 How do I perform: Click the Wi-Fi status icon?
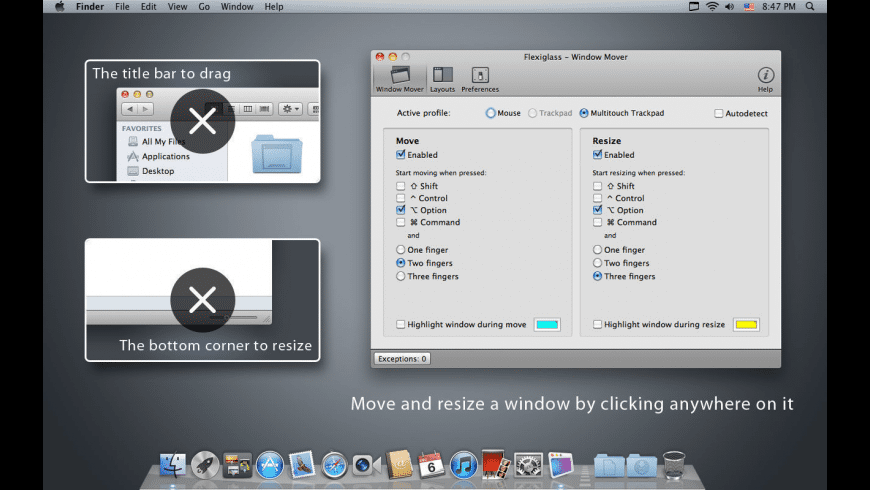712,7
